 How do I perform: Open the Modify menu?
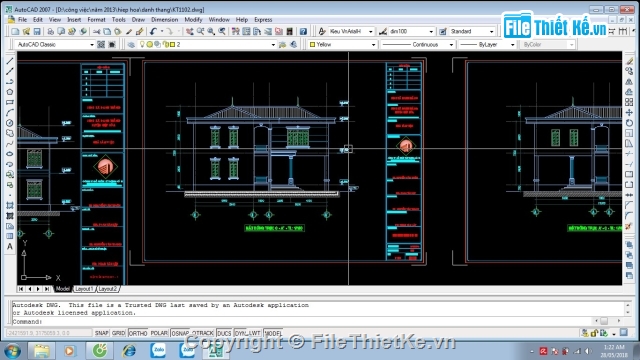pos(193,20)
